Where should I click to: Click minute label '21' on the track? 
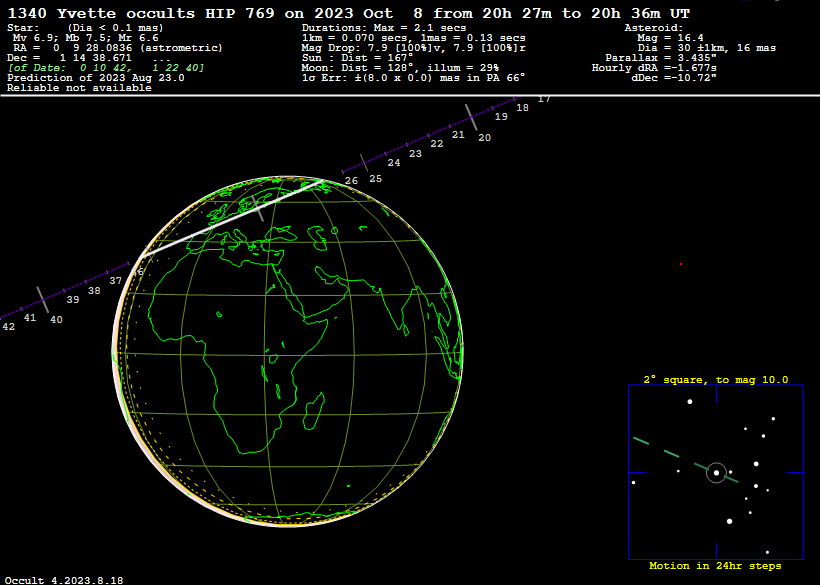point(458,134)
